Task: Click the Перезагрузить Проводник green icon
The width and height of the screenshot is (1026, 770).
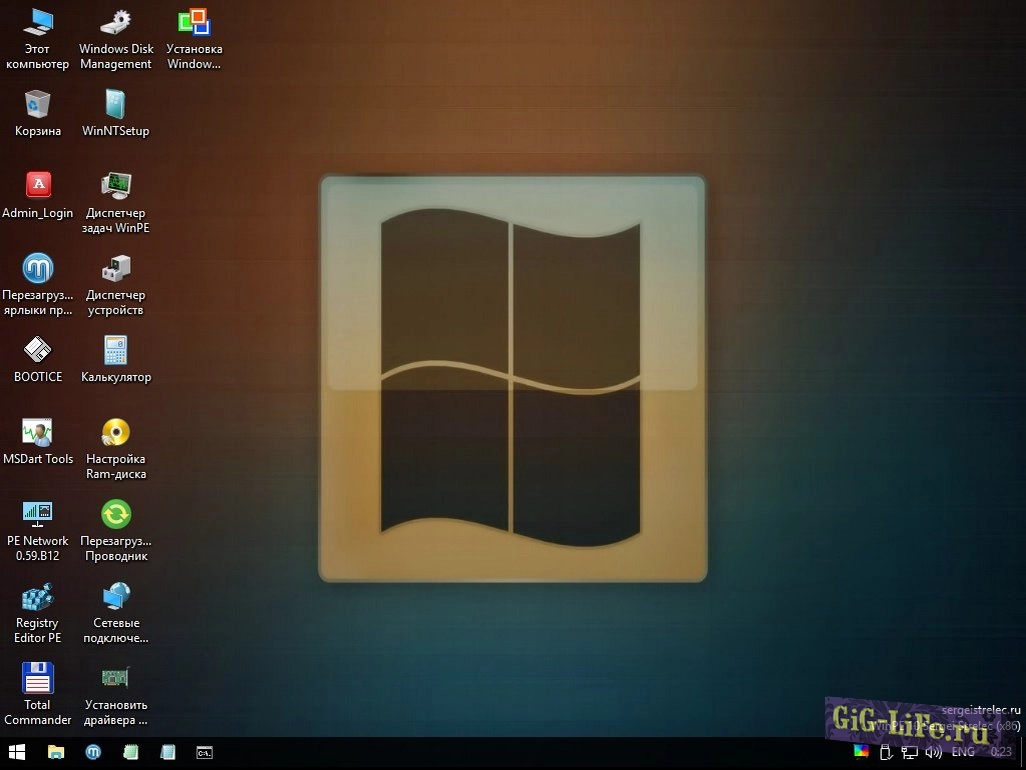Action: (x=116, y=514)
